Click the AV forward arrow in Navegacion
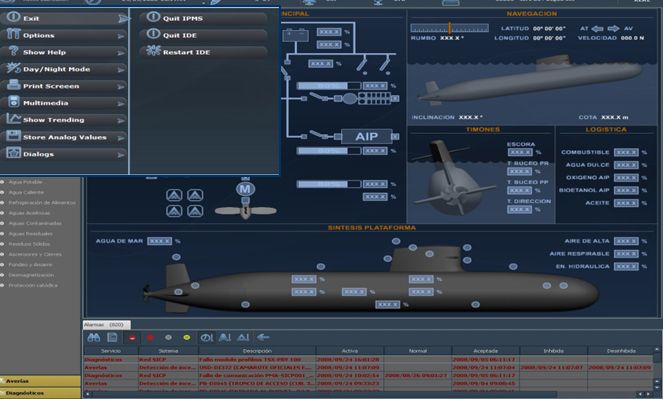Screen dimensions: 663x399 pyautogui.click(x=613, y=28)
